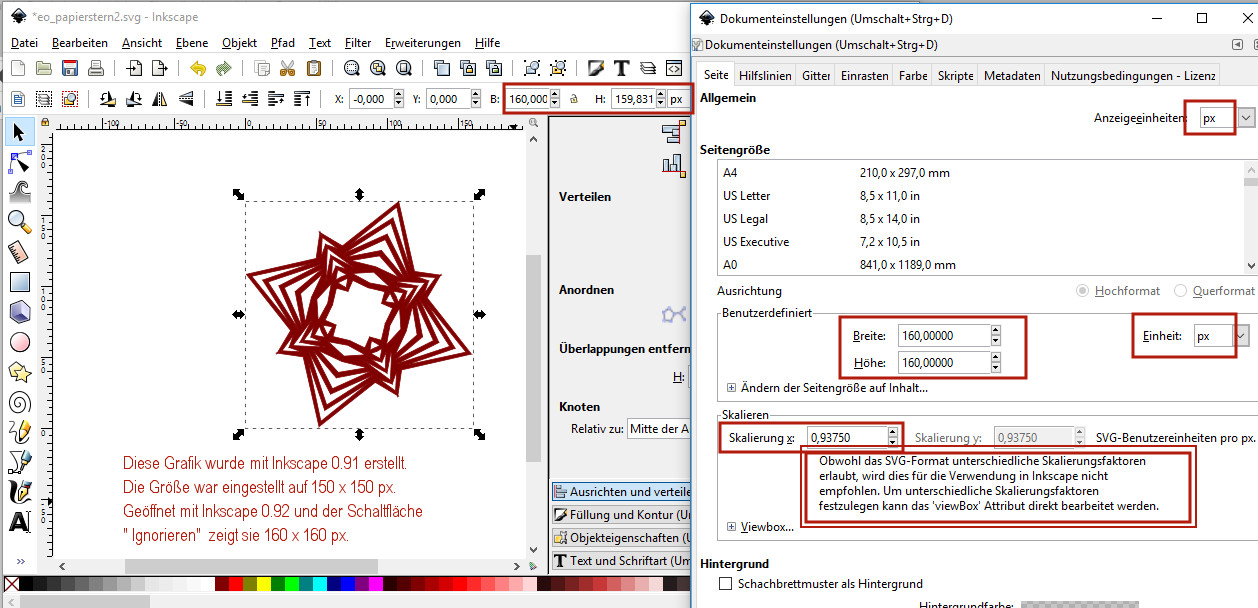Select Querformat orientation radio button

click(x=1181, y=291)
